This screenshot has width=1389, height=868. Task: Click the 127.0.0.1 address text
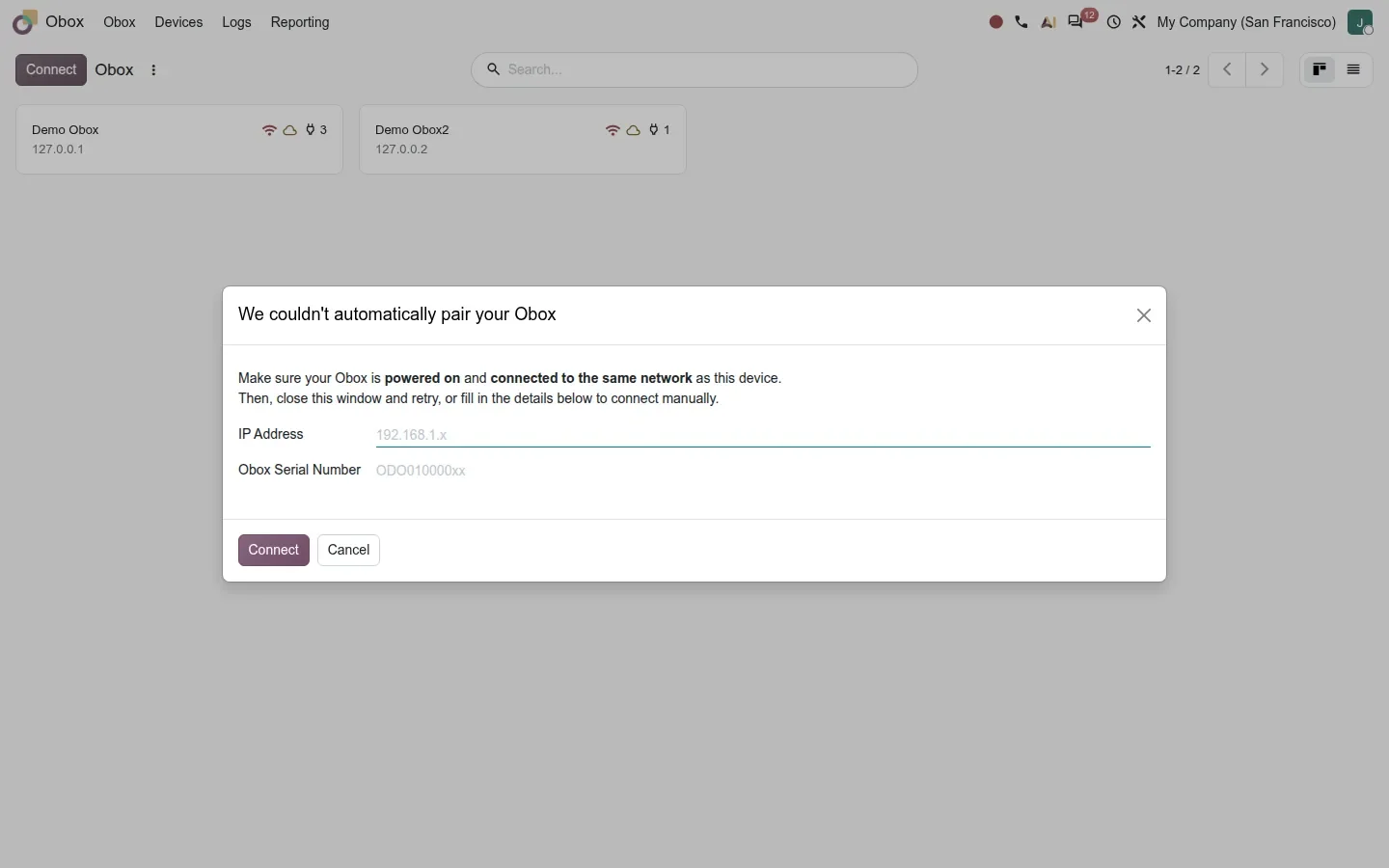[58, 149]
